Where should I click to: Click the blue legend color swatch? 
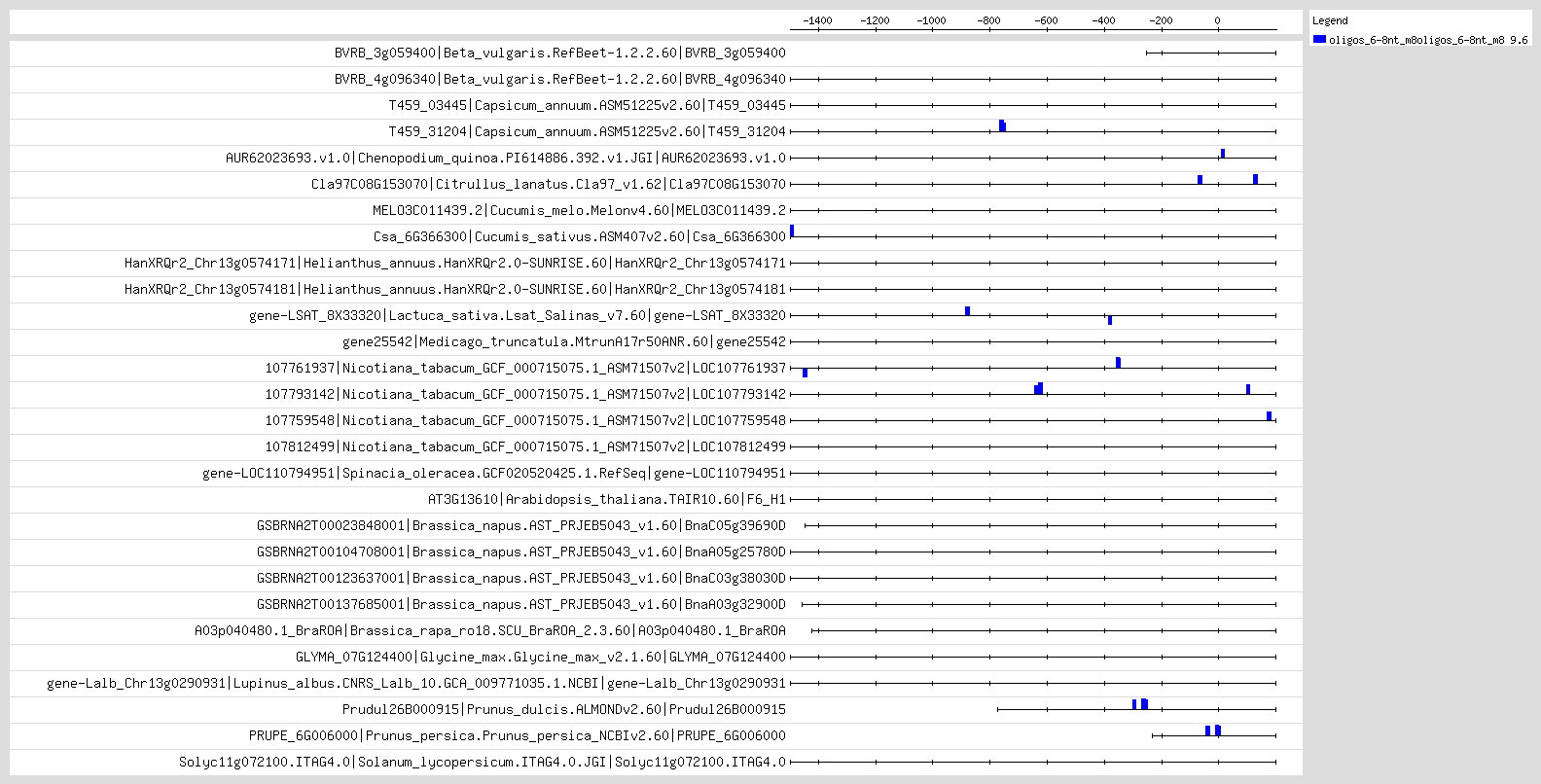point(1319,39)
